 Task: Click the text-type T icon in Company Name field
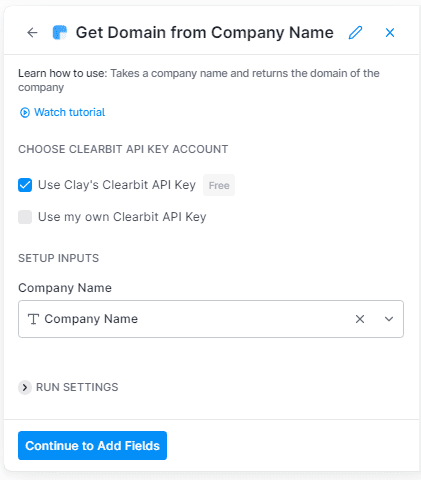point(33,319)
